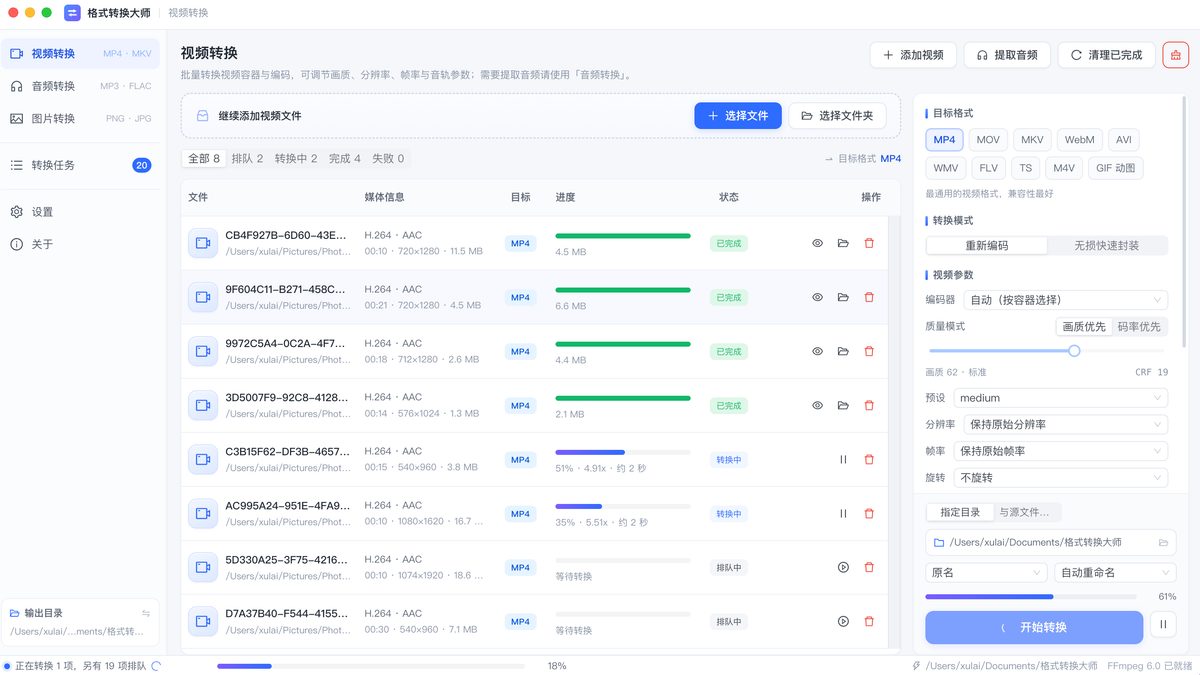
Task: Open output folder for 9972C5A4 row
Action: click(843, 351)
